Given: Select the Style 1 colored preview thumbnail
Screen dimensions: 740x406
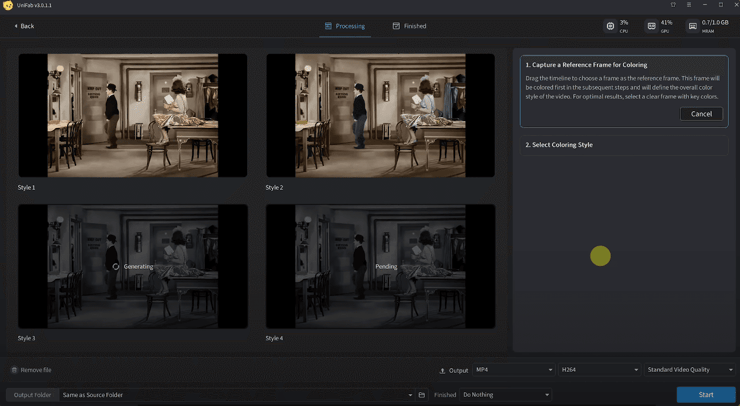Looking at the screenshot, I should [x=132, y=115].
